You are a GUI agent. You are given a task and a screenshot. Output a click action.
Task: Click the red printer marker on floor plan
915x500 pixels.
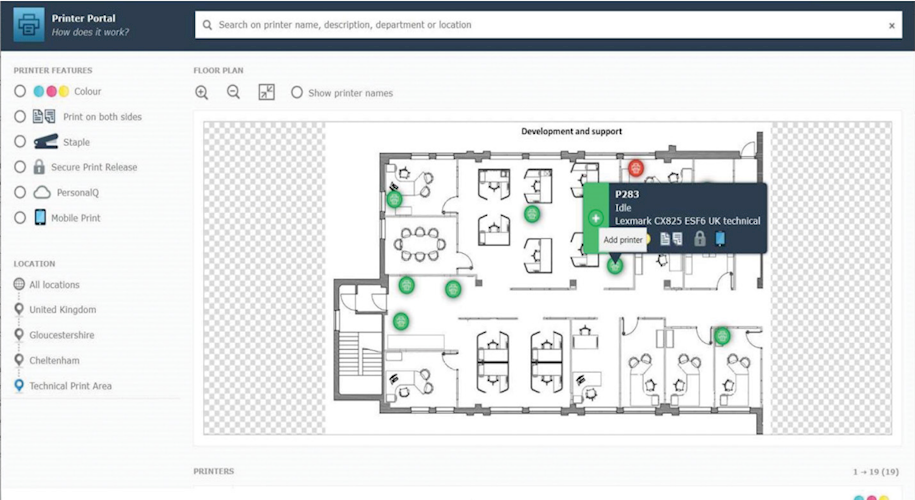(x=636, y=168)
